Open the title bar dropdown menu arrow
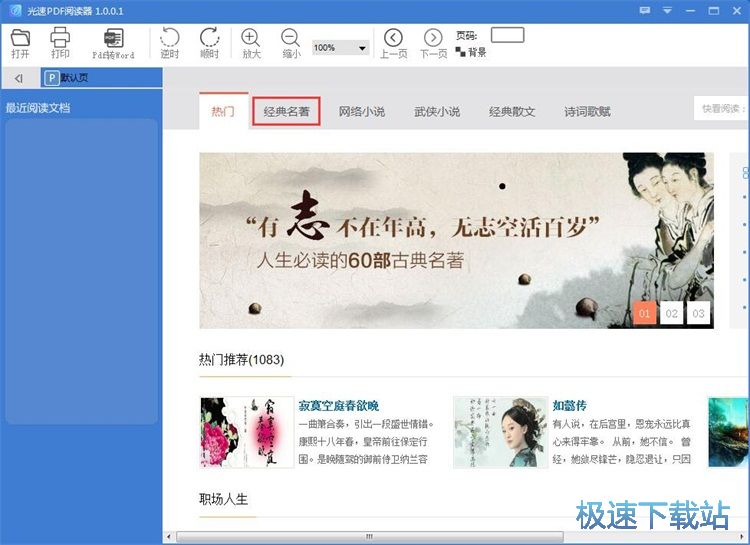This screenshot has height=545, width=750. click(x=667, y=11)
